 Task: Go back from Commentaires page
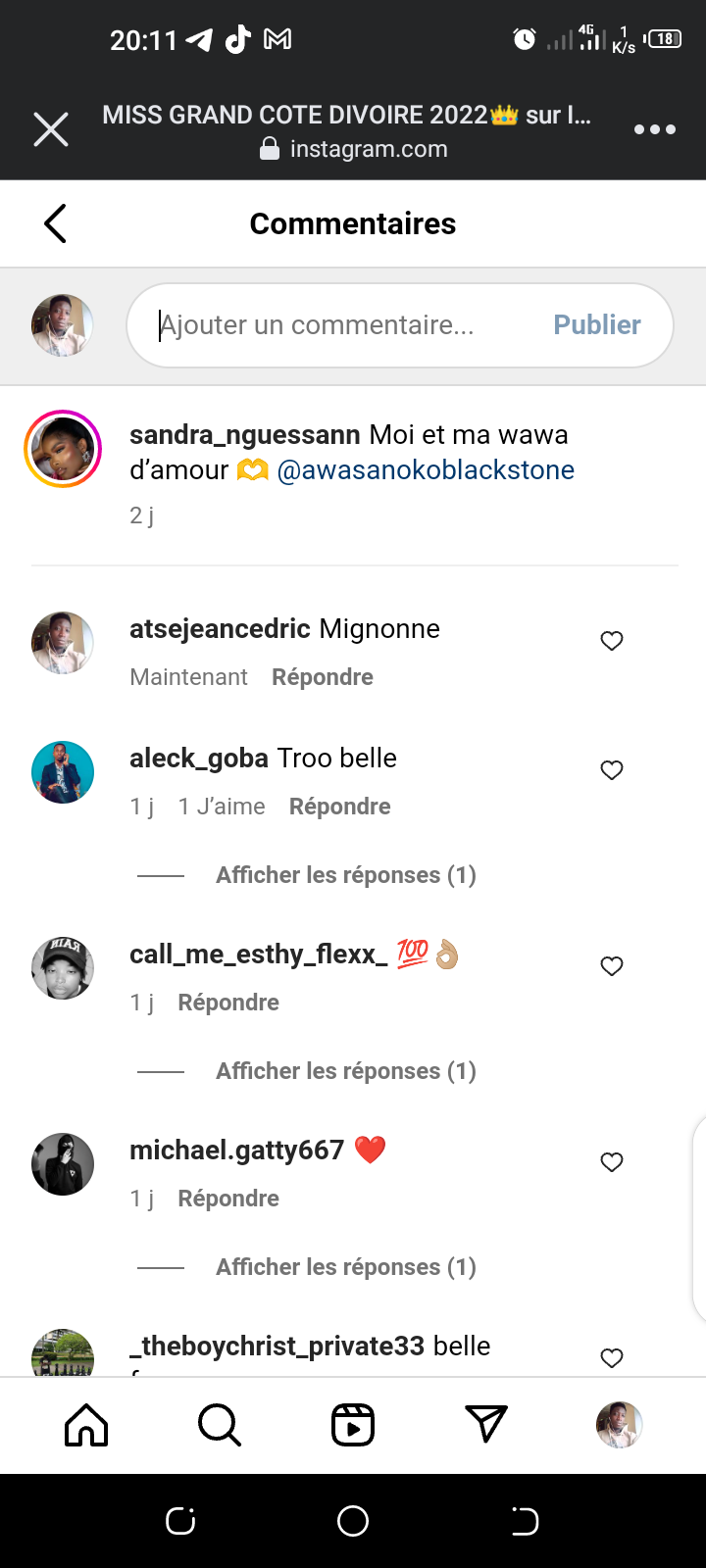56,223
